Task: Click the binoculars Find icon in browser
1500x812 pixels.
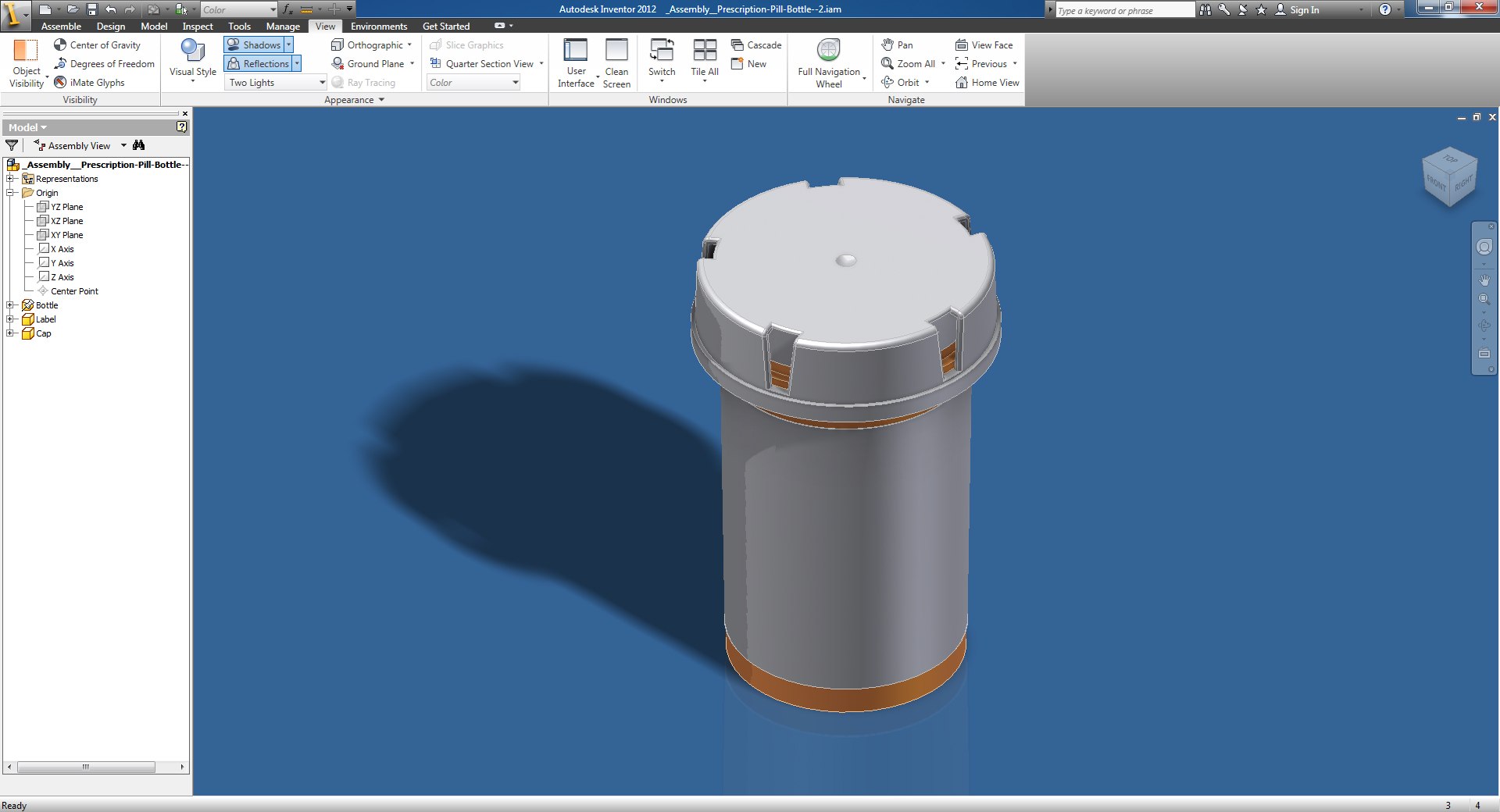Action: [x=139, y=145]
